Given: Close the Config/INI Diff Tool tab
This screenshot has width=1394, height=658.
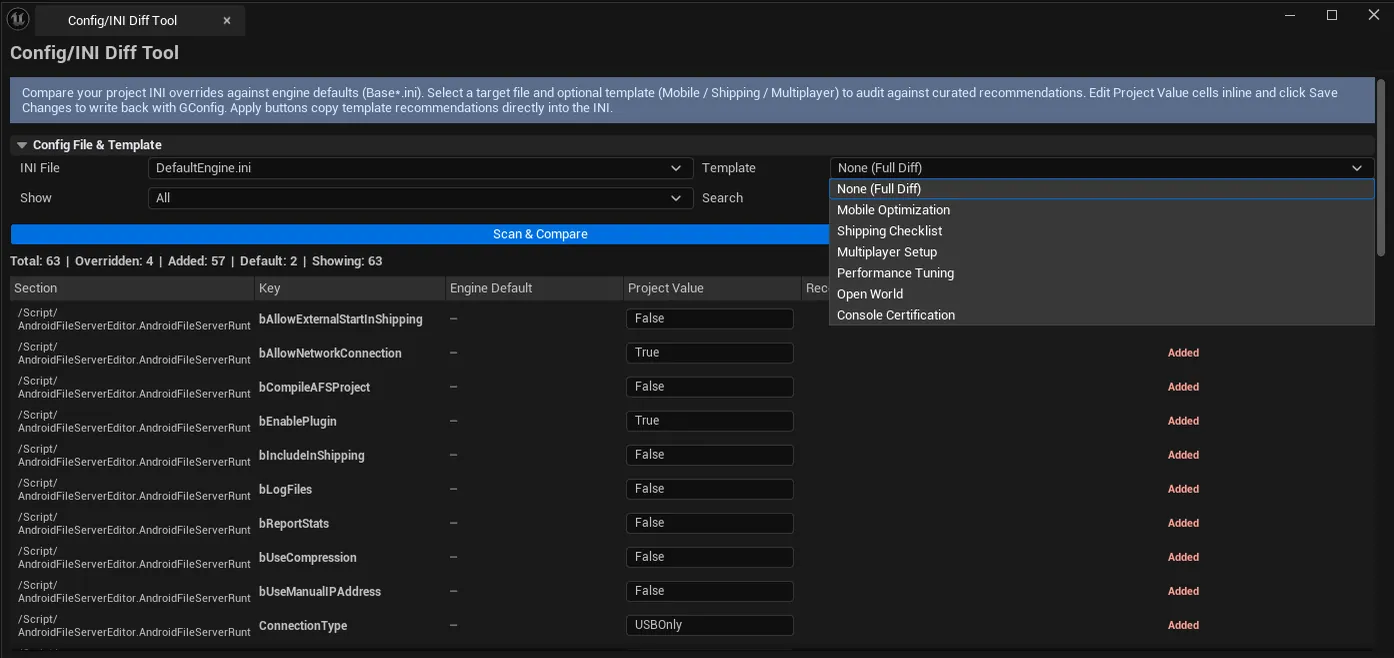Looking at the screenshot, I should point(227,21).
